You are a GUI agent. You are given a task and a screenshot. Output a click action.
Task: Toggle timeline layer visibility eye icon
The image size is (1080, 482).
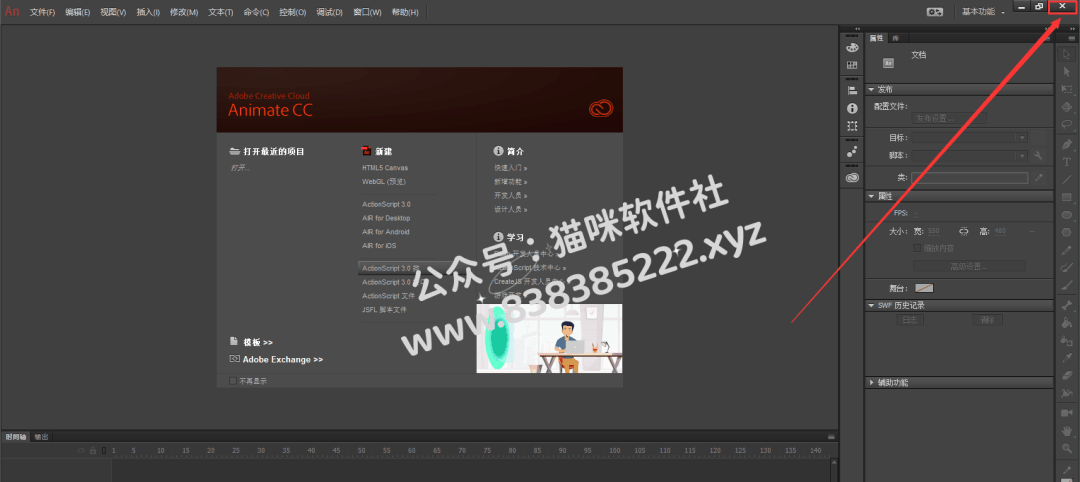tap(81, 450)
